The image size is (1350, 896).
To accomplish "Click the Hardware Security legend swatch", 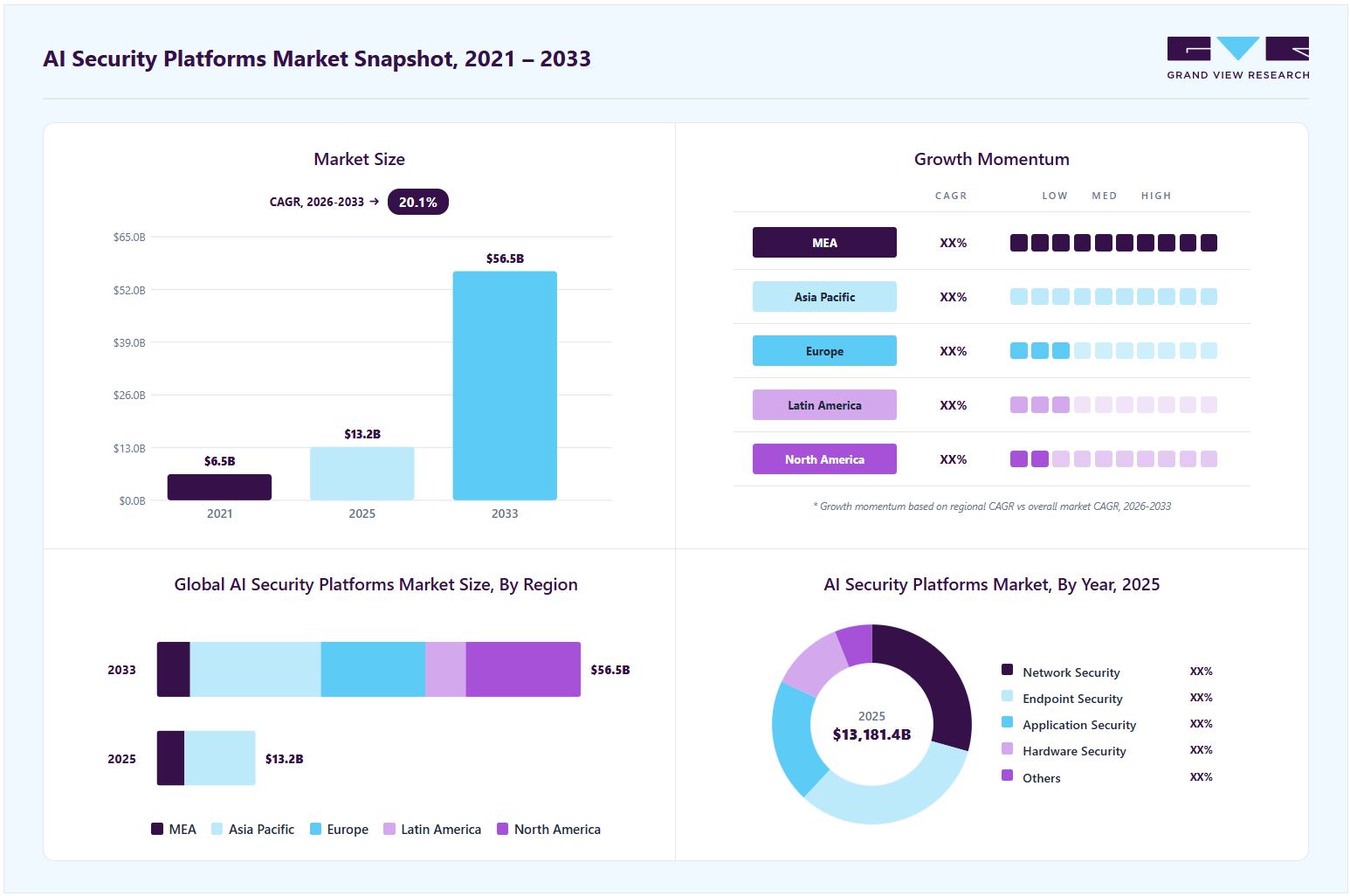I will click(x=1007, y=748).
